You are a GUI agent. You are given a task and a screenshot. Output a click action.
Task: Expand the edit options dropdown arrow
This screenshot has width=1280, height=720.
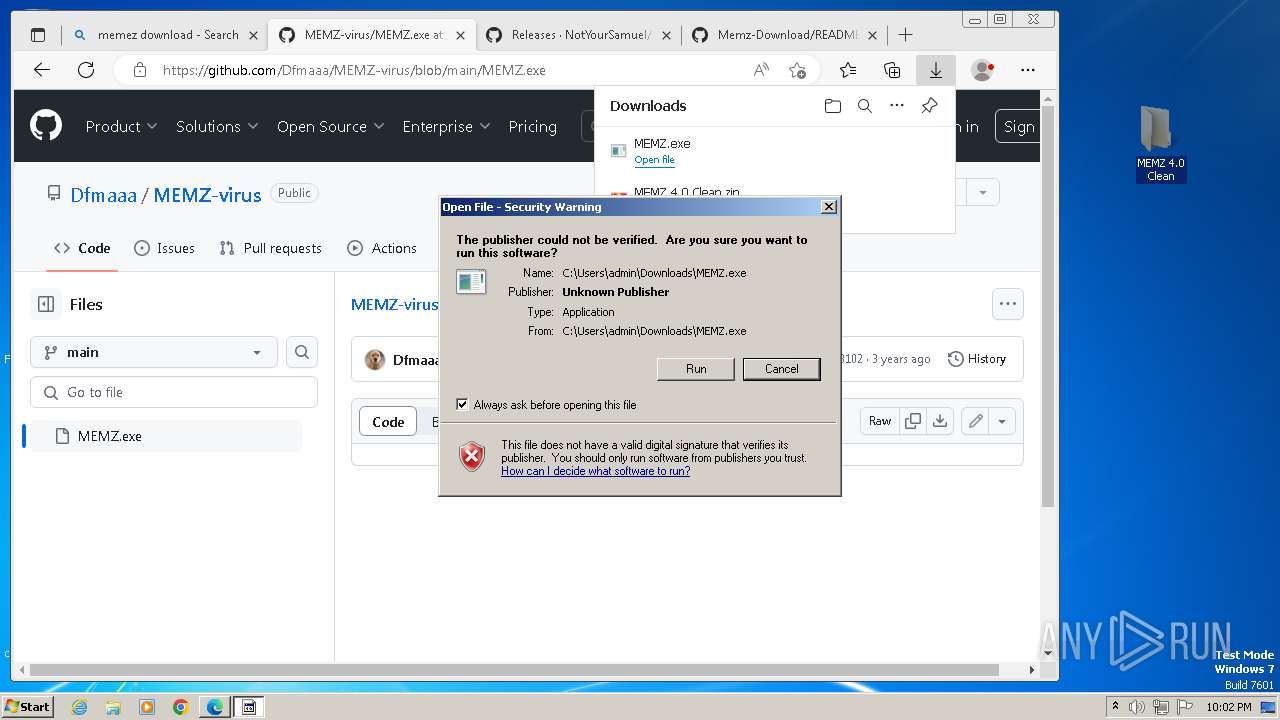1002,421
